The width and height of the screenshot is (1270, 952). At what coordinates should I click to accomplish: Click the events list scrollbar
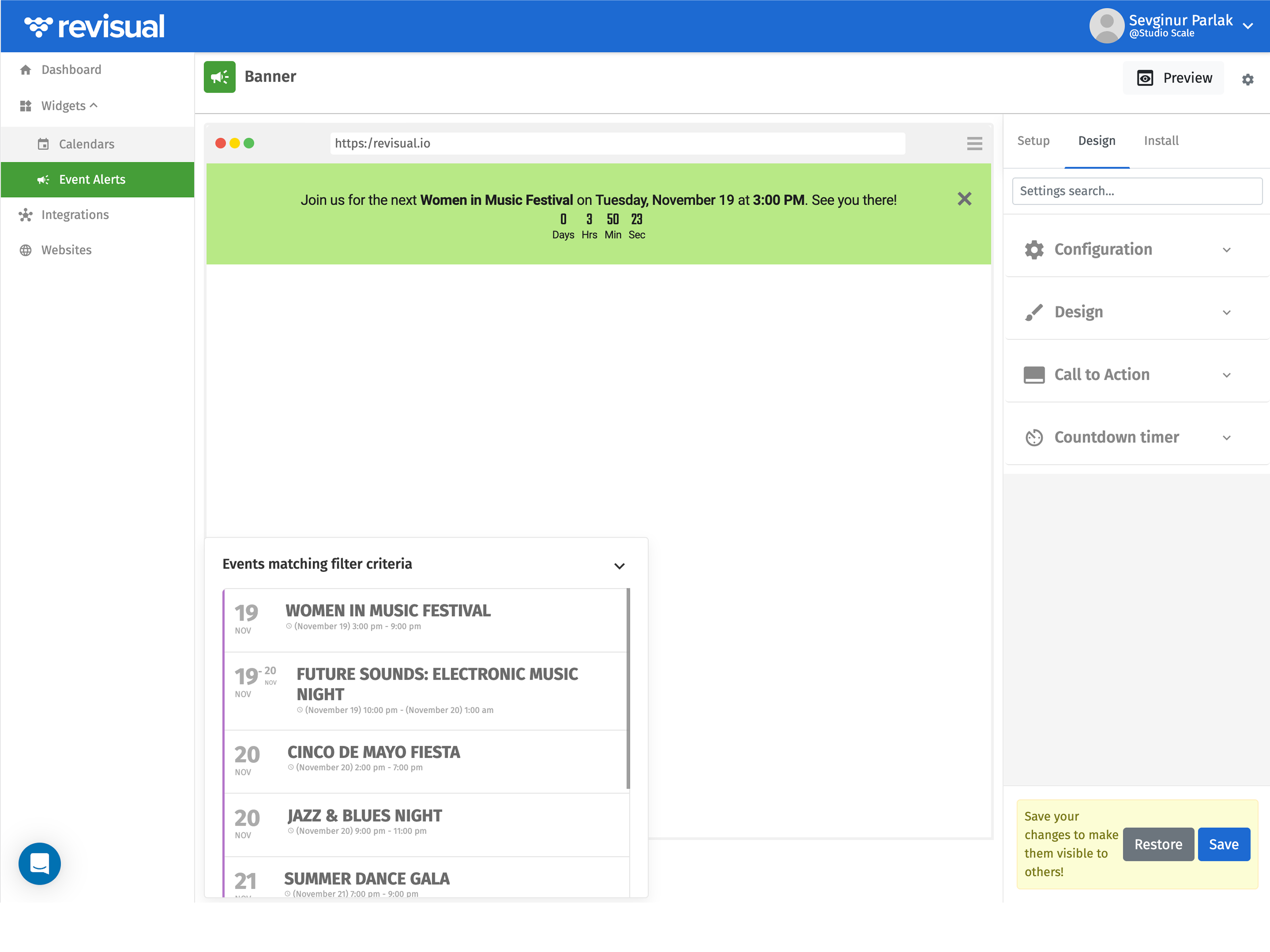[628, 688]
